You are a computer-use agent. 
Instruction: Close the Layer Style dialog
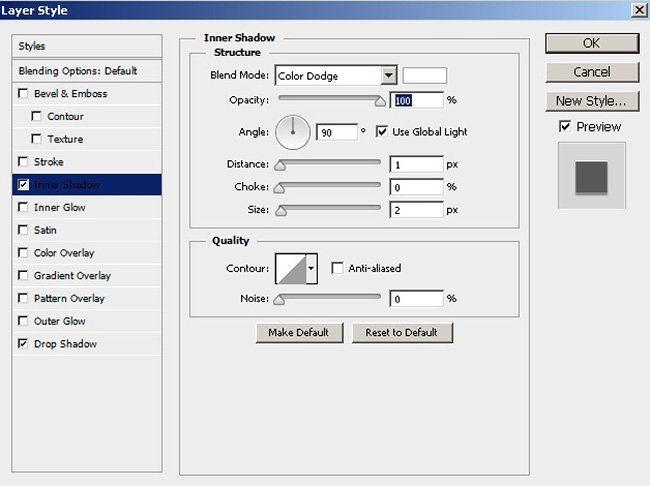coord(639,10)
